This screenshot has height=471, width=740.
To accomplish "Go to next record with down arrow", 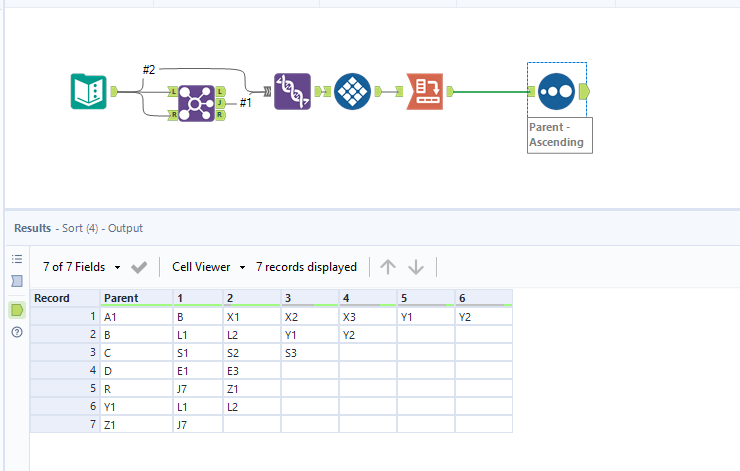I will pyautogui.click(x=416, y=267).
